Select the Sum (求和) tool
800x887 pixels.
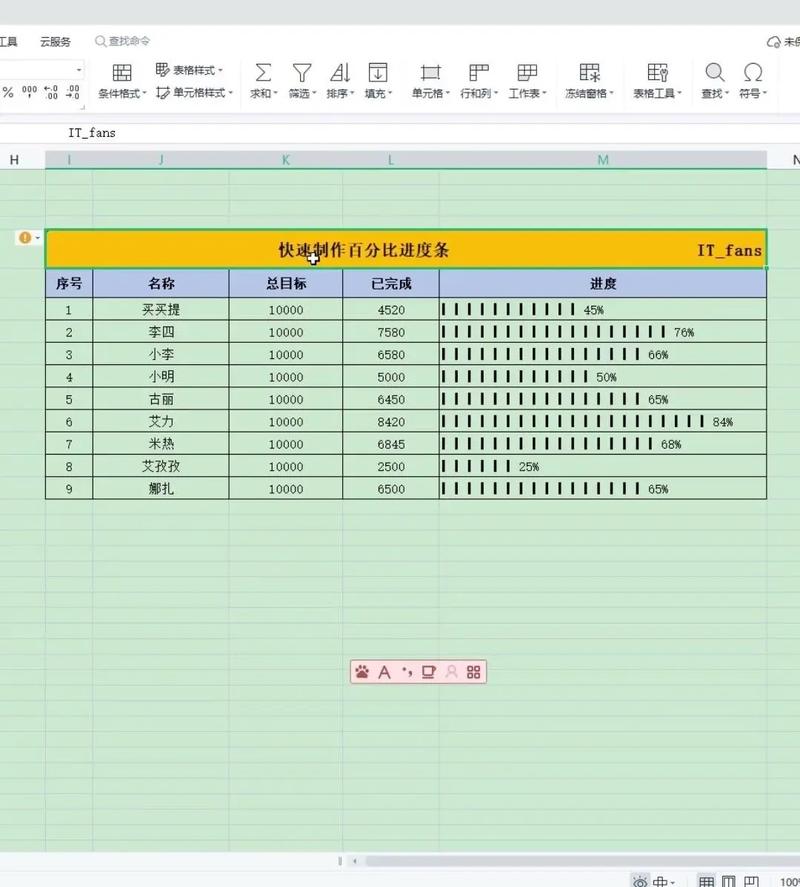pos(263,80)
